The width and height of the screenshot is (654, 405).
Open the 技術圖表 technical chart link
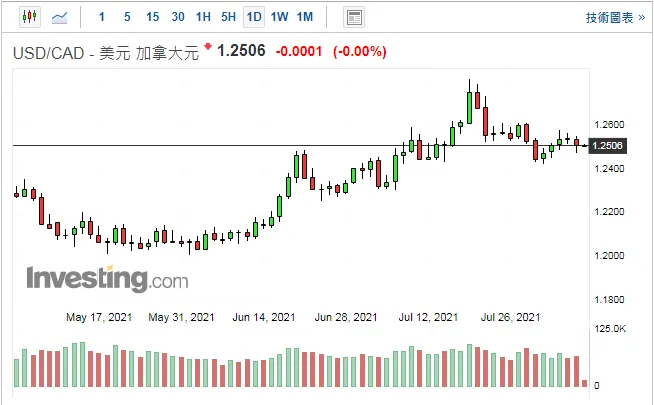click(x=615, y=18)
